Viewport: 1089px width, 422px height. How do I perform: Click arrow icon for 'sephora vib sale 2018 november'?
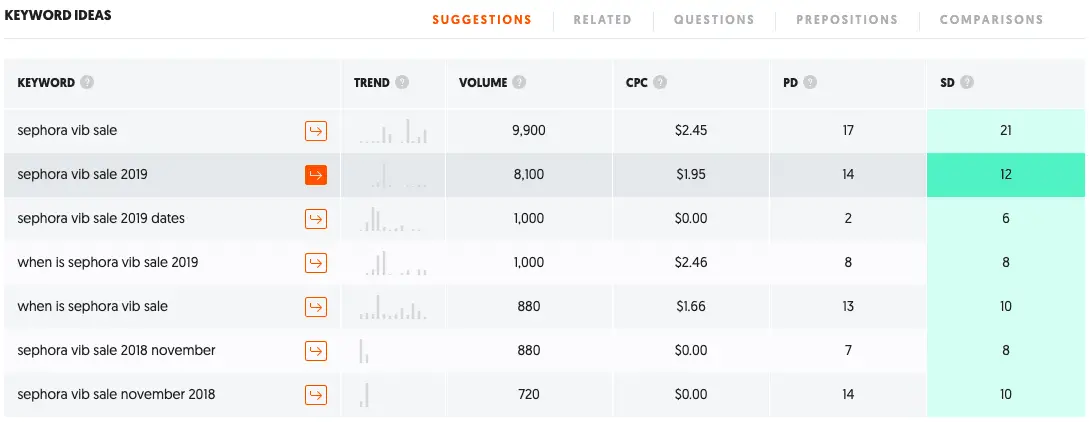tap(316, 351)
